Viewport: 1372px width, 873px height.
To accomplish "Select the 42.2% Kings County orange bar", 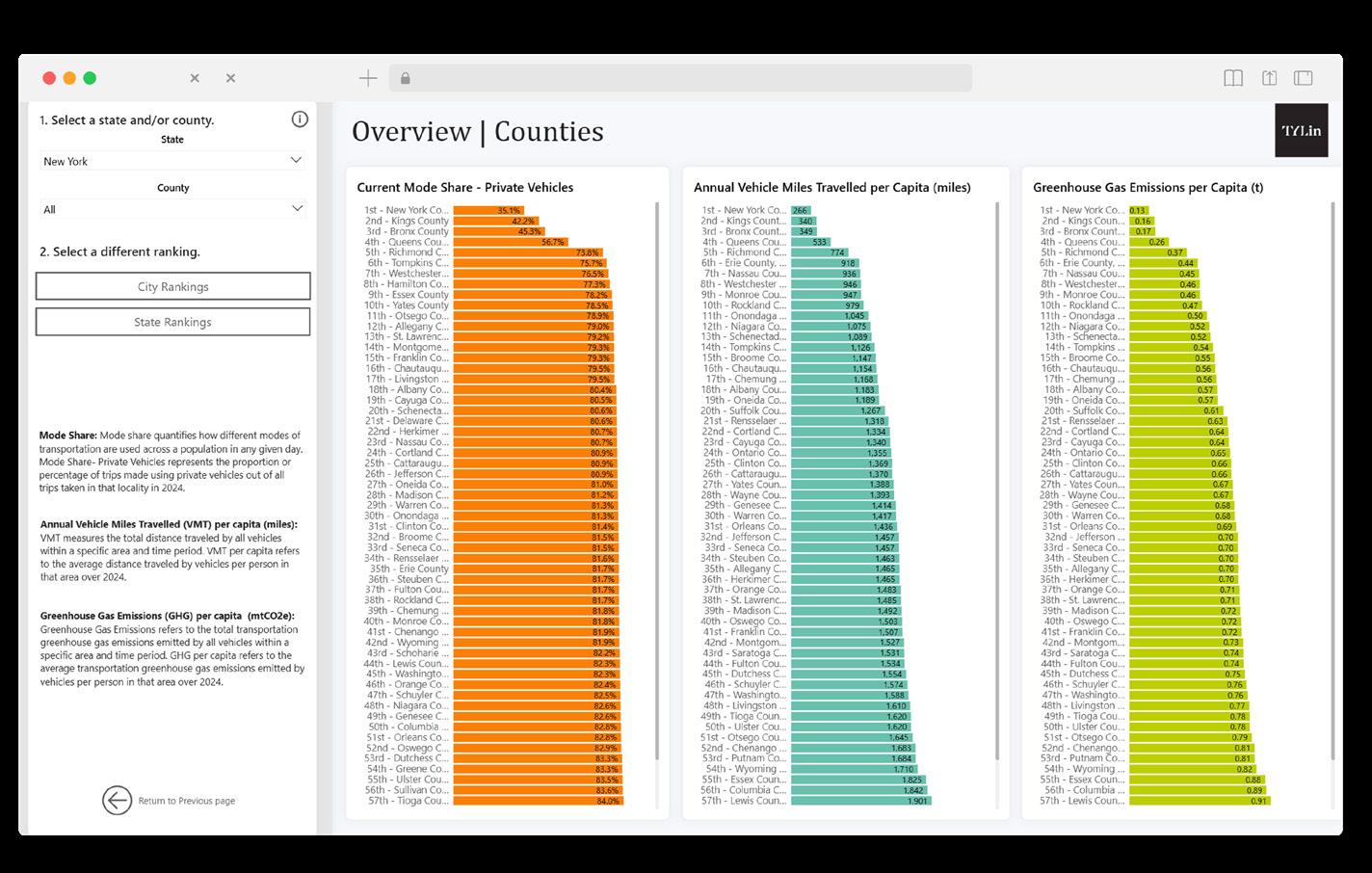I will coord(495,221).
